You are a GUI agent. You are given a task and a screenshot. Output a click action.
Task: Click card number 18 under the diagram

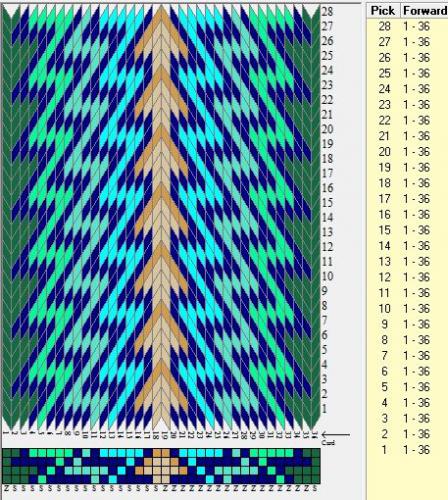pyautogui.click(x=155, y=435)
